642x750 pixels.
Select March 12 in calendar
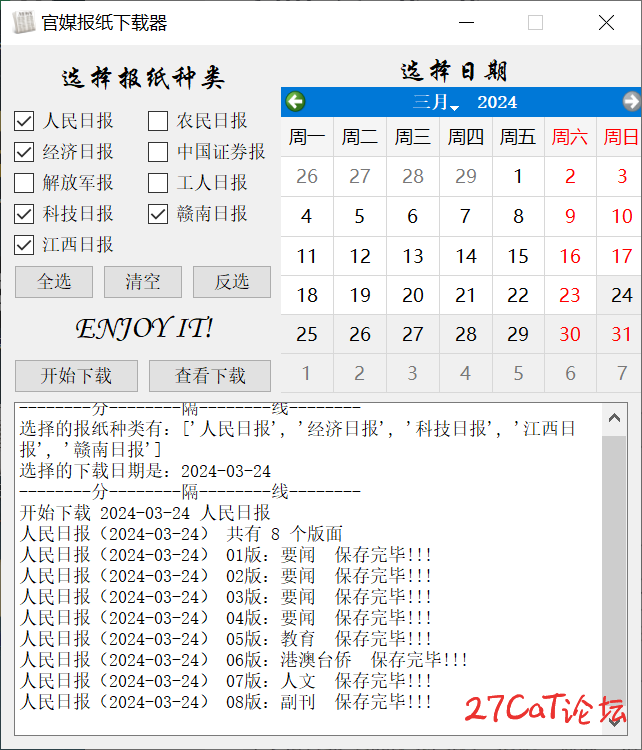pyautogui.click(x=360, y=256)
